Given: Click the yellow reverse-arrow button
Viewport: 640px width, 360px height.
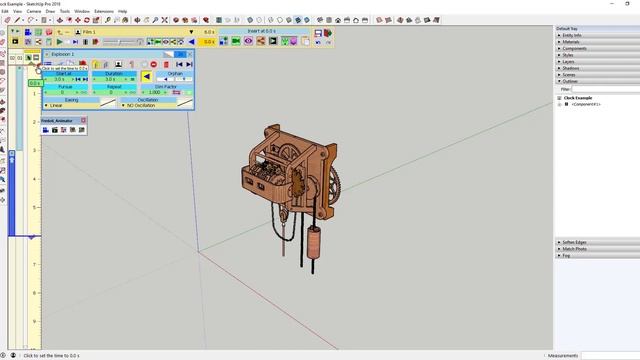Looking at the screenshot, I should click(x=147, y=76).
